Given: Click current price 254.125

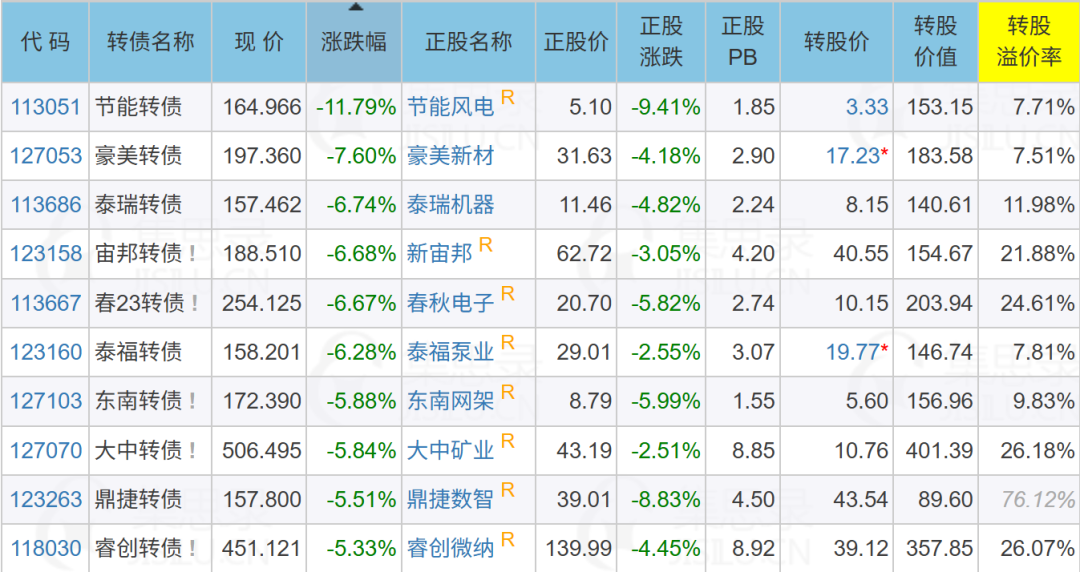Looking at the screenshot, I should click(x=262, y=303).
